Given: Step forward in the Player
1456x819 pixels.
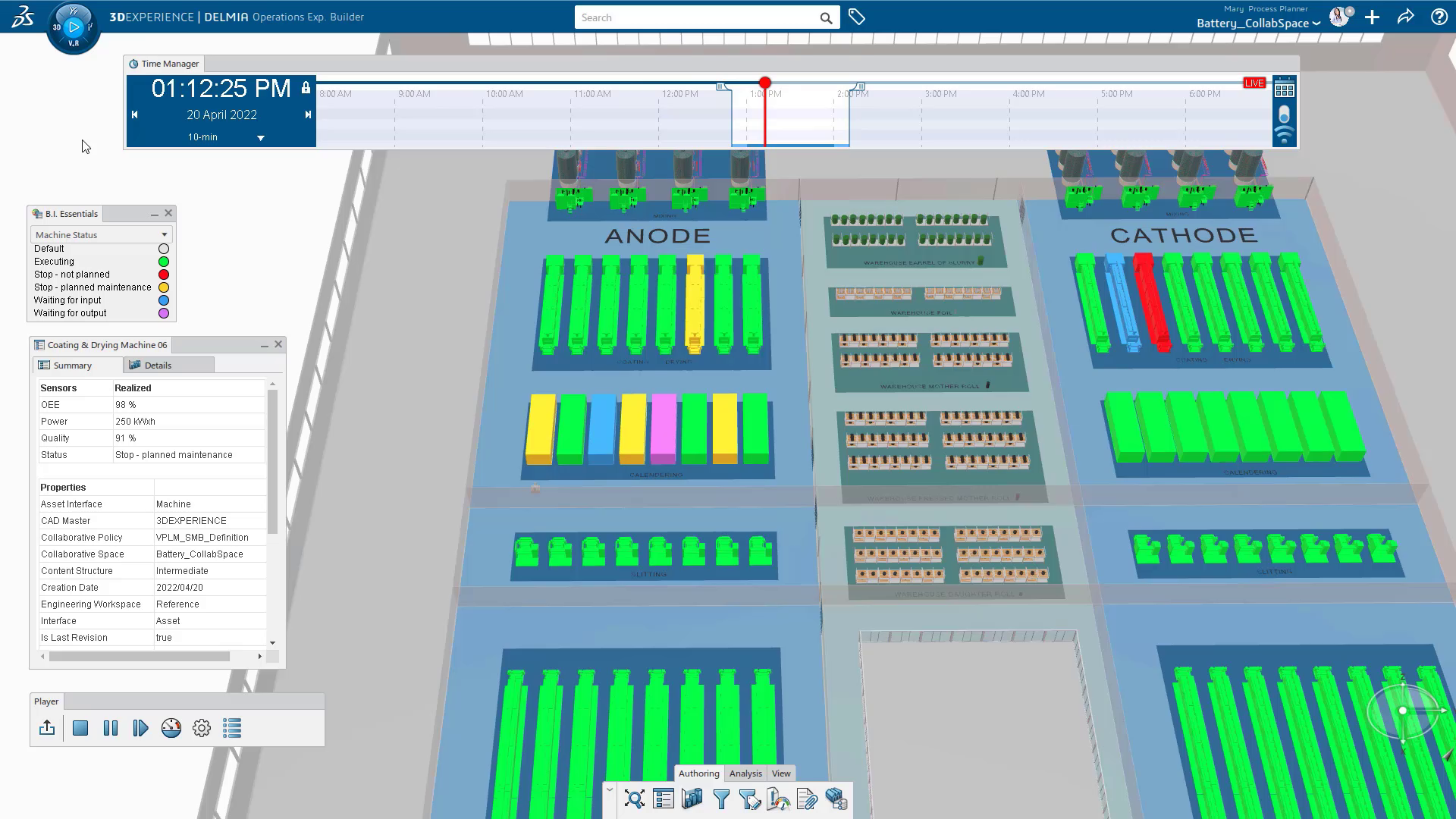Looking at the screenshot, I should click(140, 728).
